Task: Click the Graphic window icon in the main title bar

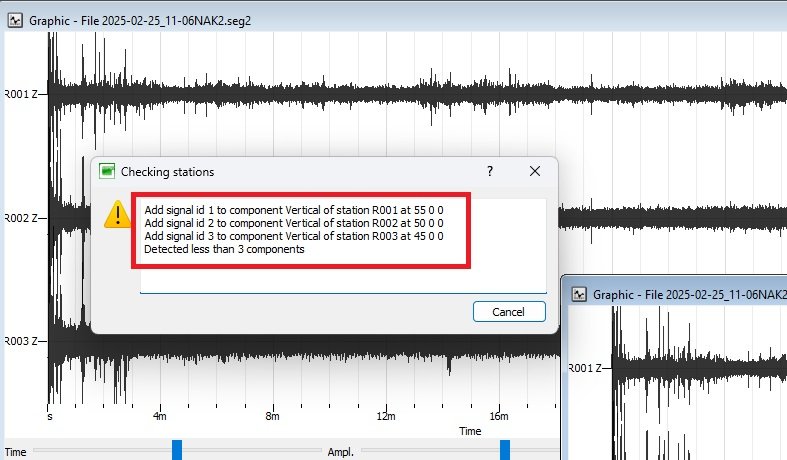Action: click(x=16, y=19)
